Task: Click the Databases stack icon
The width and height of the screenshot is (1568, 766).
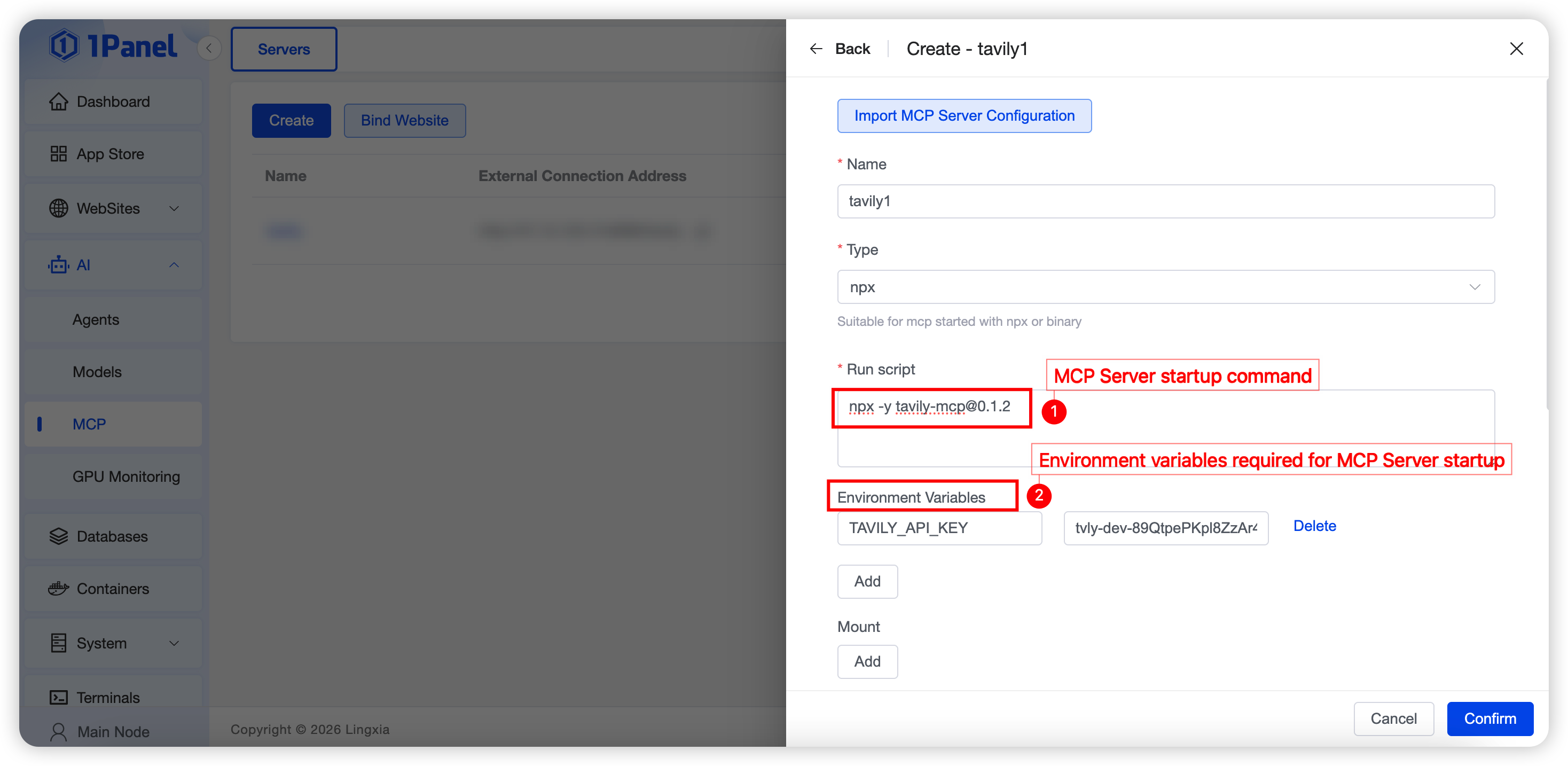Action: [58, 536]
